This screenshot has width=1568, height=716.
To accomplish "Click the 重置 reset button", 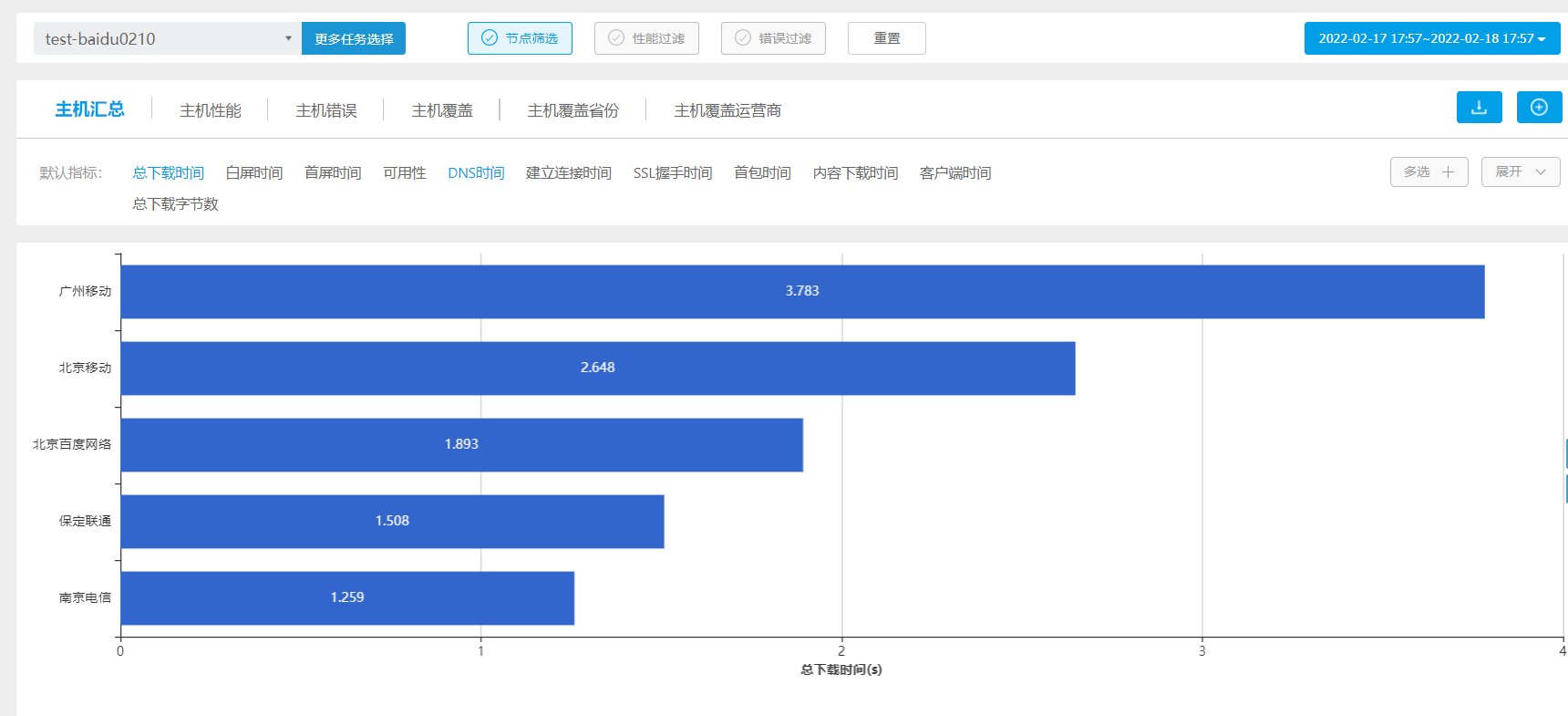I will click(886, 38).
